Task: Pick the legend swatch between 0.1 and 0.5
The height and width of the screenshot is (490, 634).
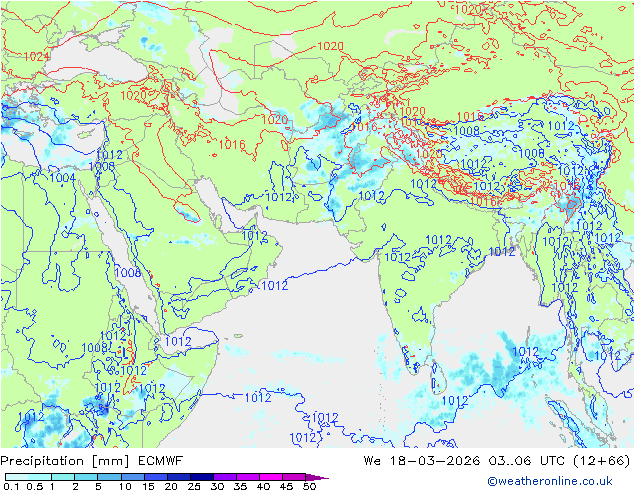Action: tap(17, 477)
